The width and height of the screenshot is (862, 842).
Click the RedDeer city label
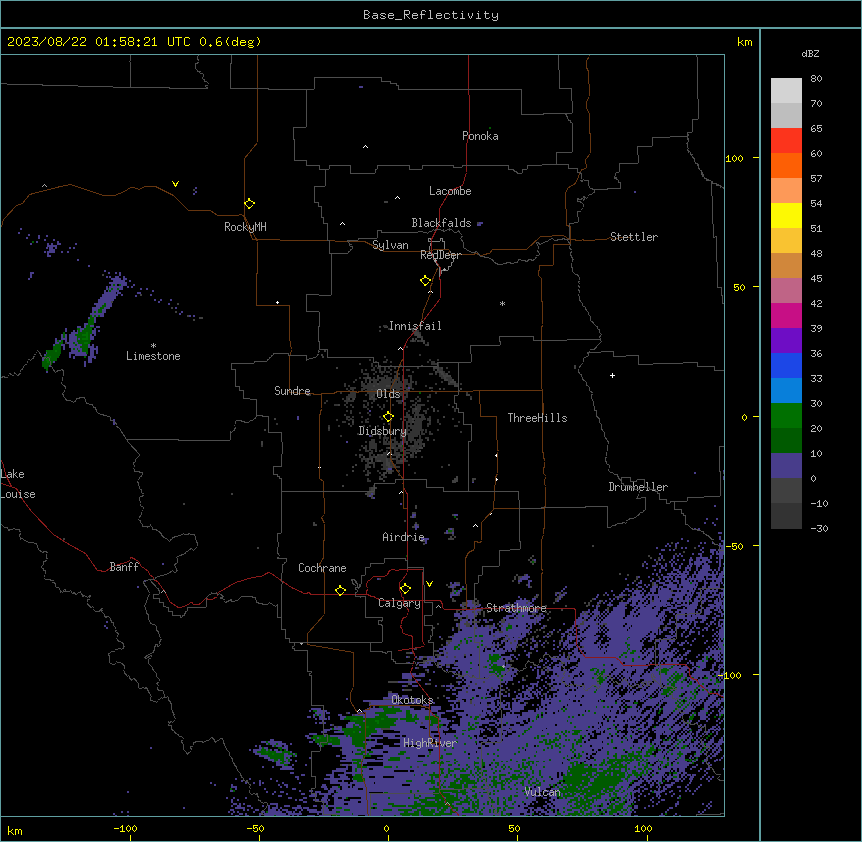(440, 255)
